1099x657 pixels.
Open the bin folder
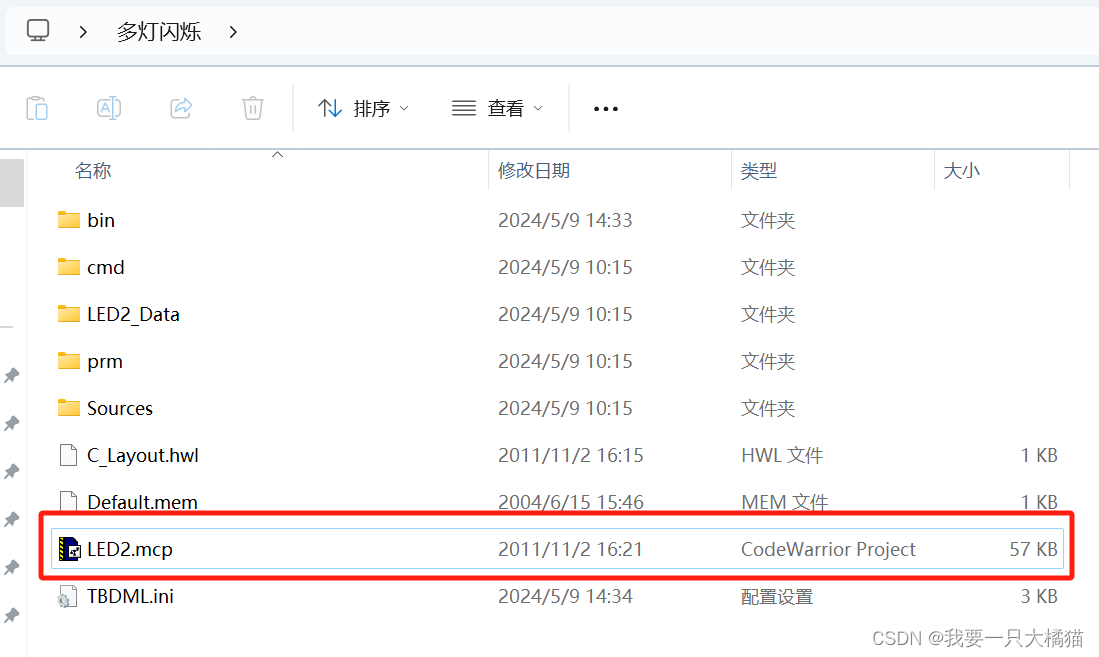(x=100, y=220)
